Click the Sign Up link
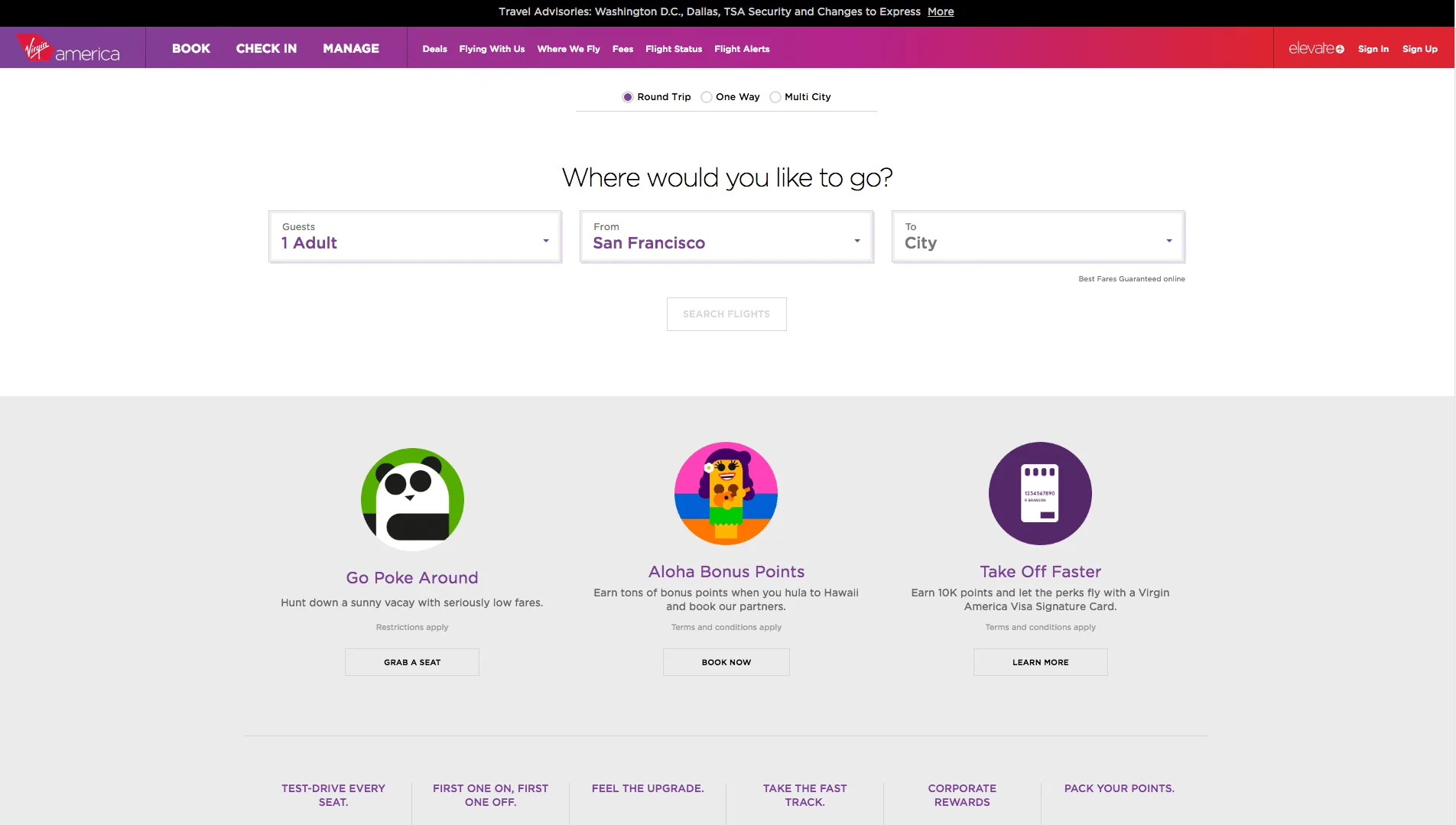The image size is (1456, 825). (x=1420, y=49)
